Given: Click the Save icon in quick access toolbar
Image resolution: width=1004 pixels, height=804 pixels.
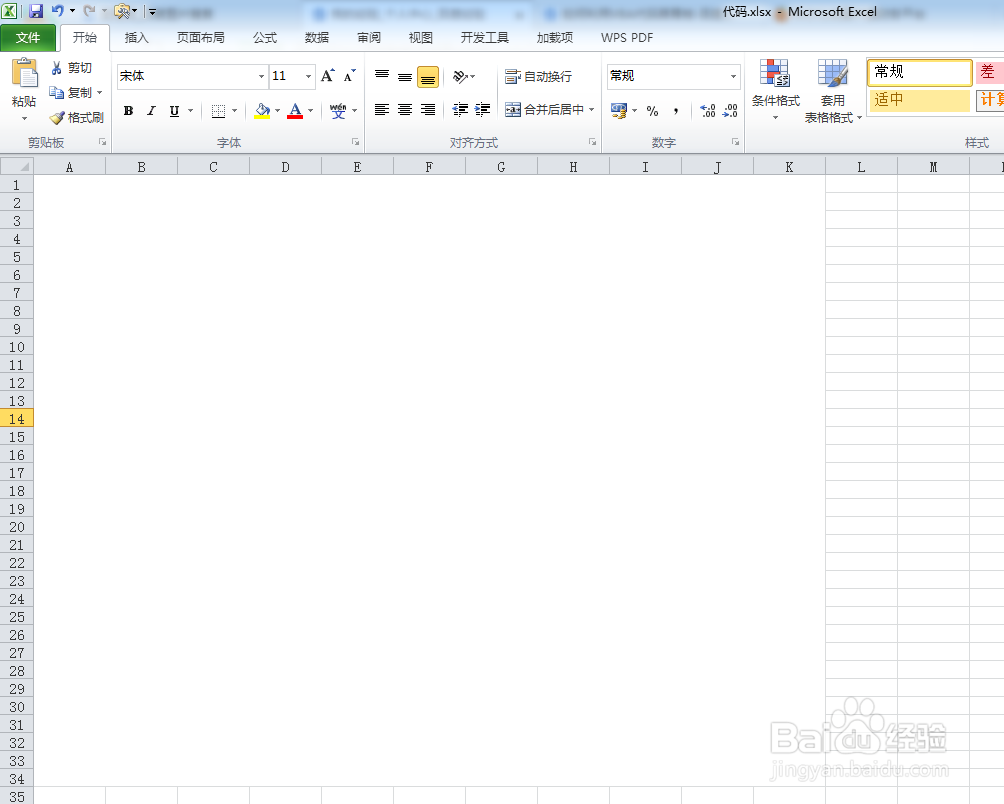Looking at the screenshot, I should (36, 11).
